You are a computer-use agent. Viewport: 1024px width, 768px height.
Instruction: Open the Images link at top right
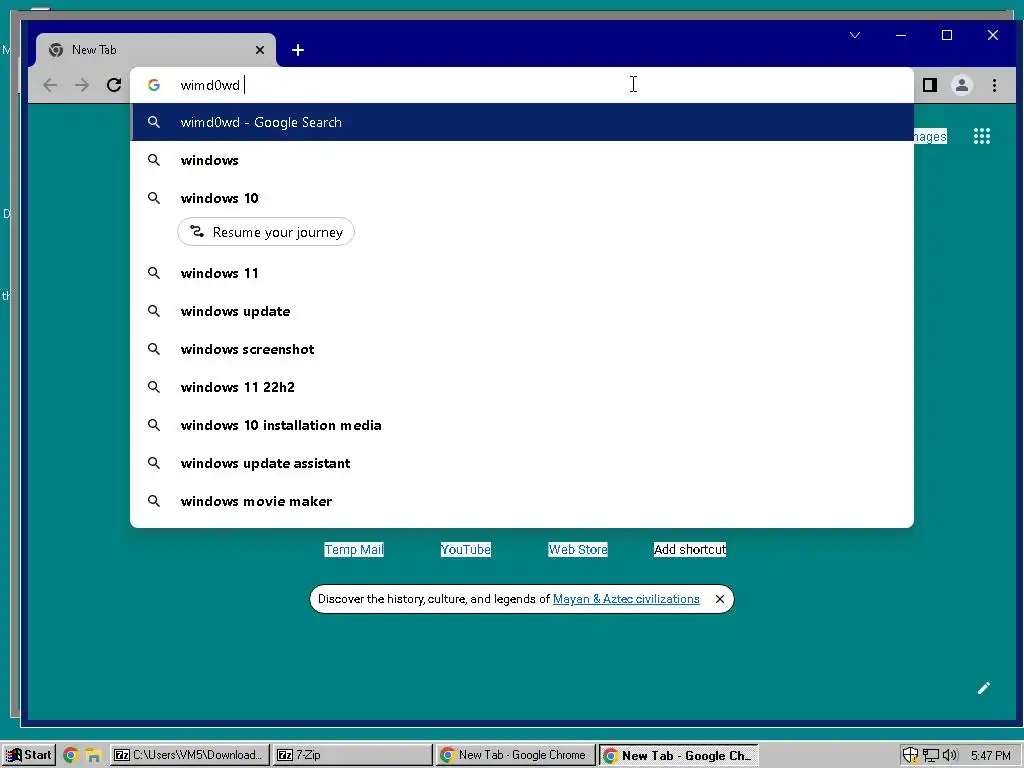930,136
